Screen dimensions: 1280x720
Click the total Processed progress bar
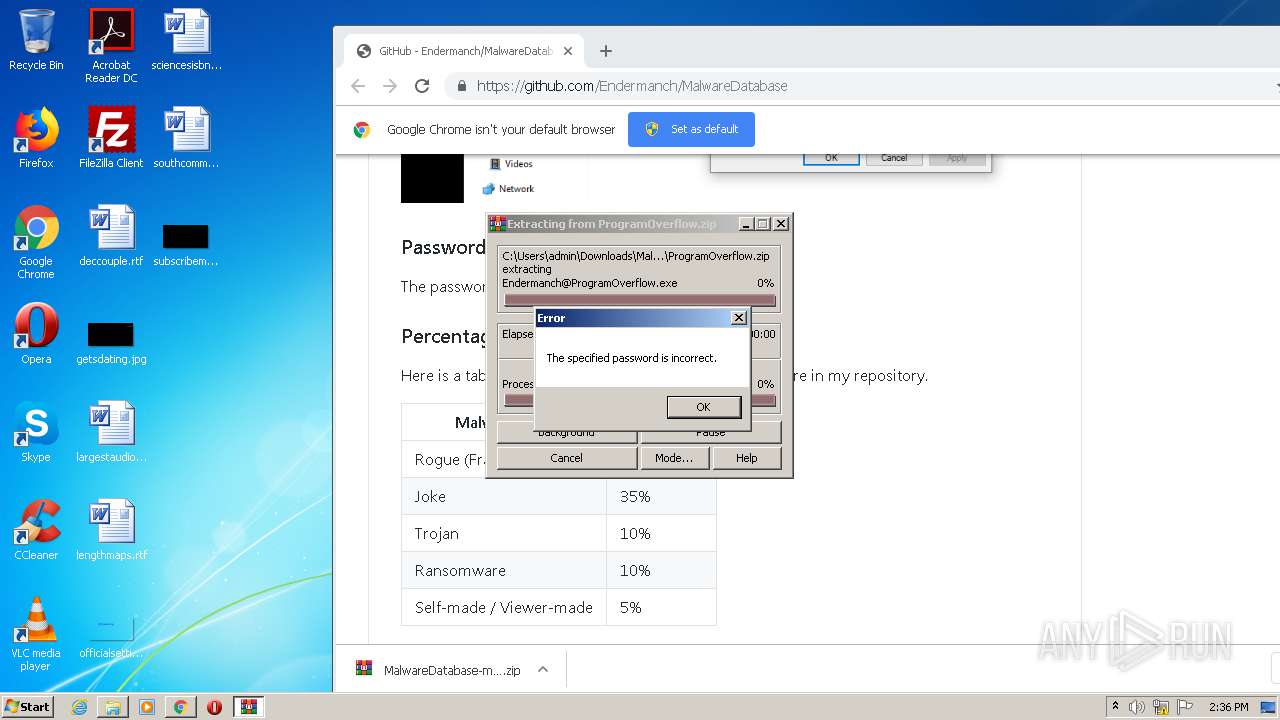click(640, 400)
